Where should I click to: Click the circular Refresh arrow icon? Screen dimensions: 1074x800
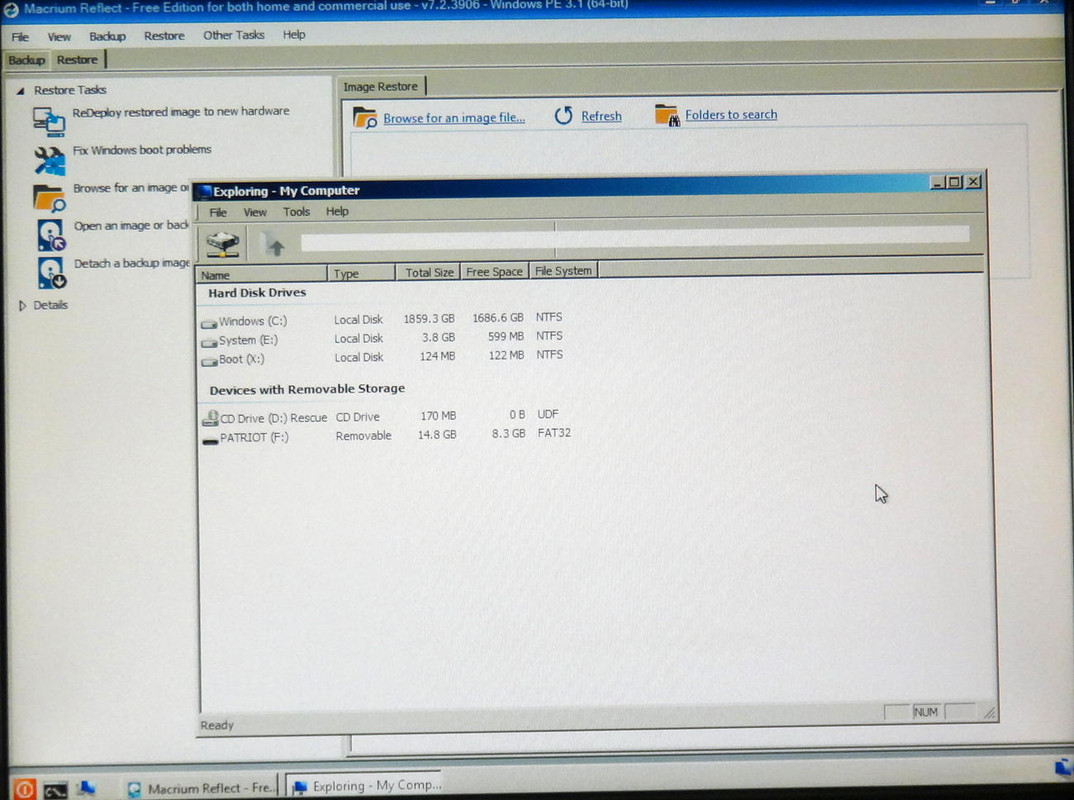click(564, 116)
